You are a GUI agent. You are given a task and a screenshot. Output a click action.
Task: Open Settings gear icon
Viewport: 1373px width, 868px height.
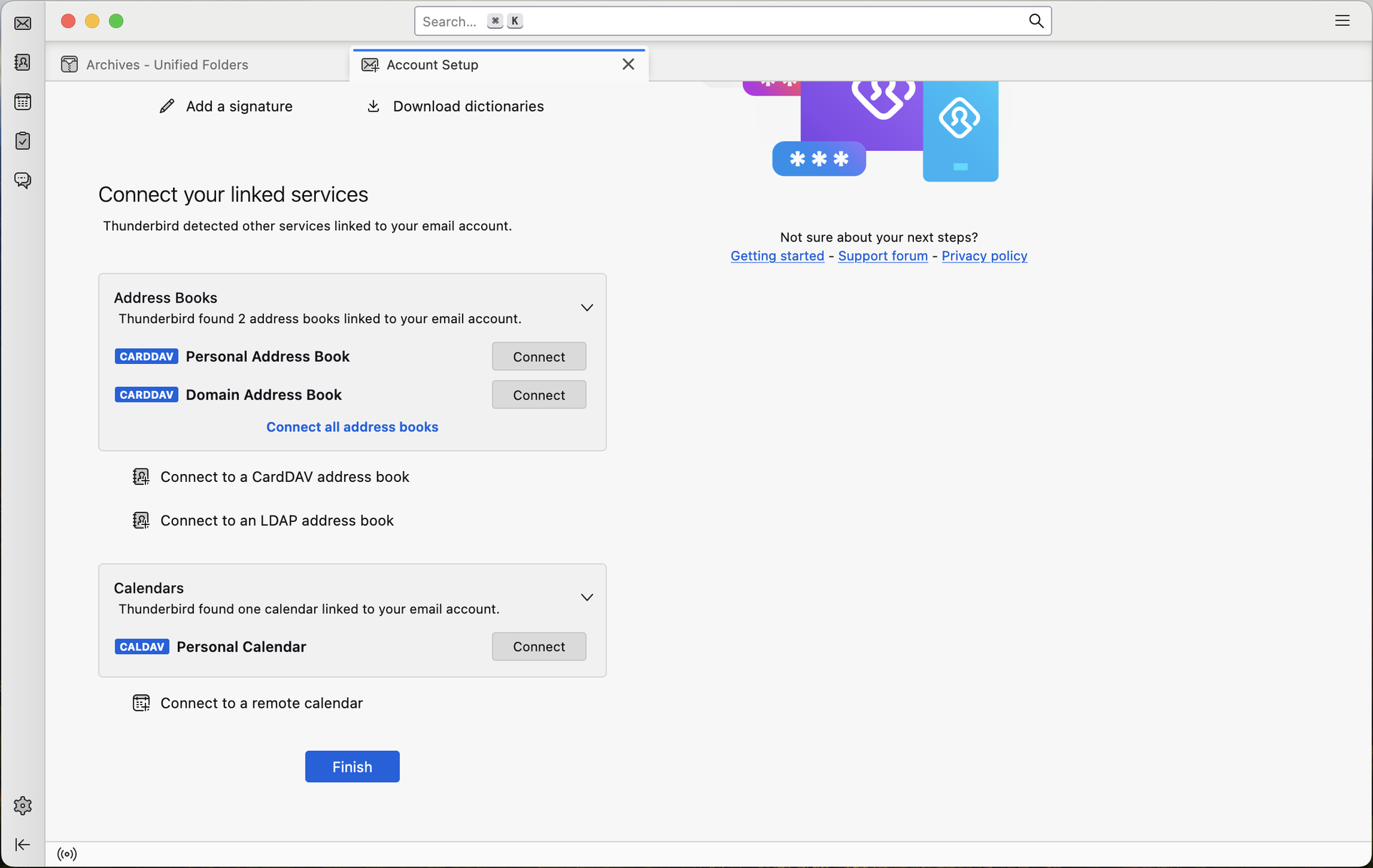[23, 806]
